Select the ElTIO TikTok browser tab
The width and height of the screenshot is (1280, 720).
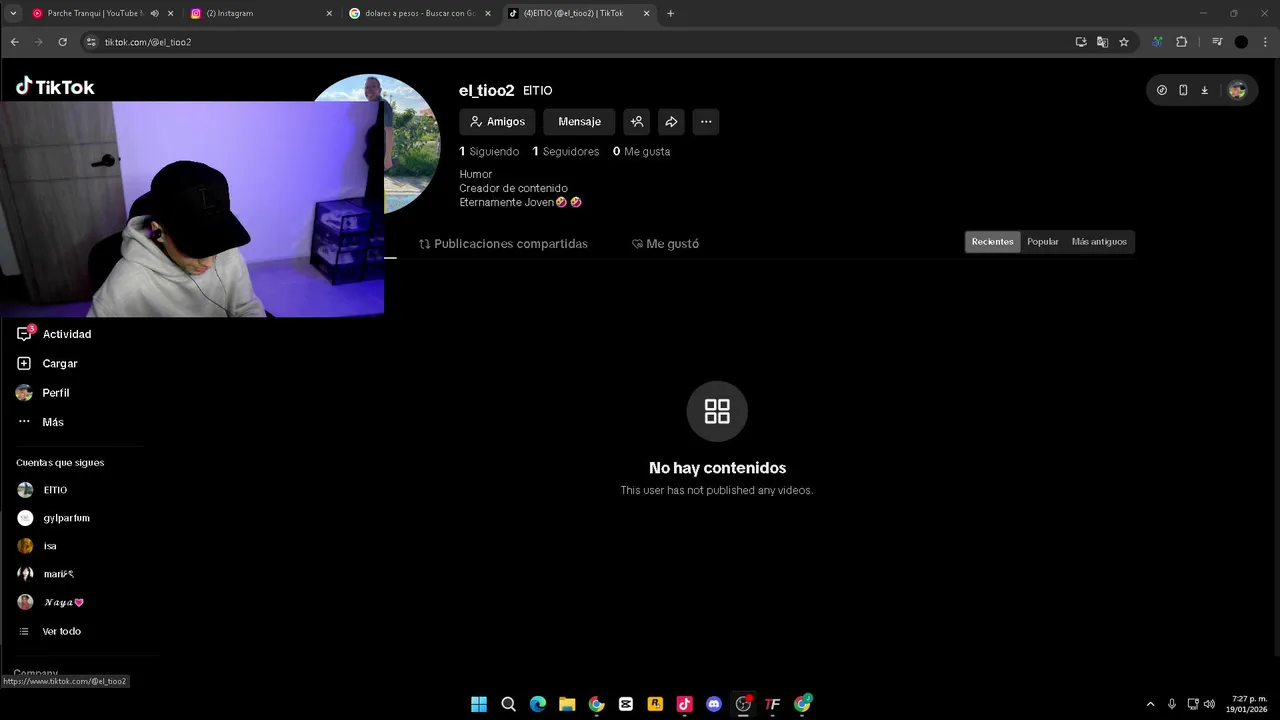[578, 13]
